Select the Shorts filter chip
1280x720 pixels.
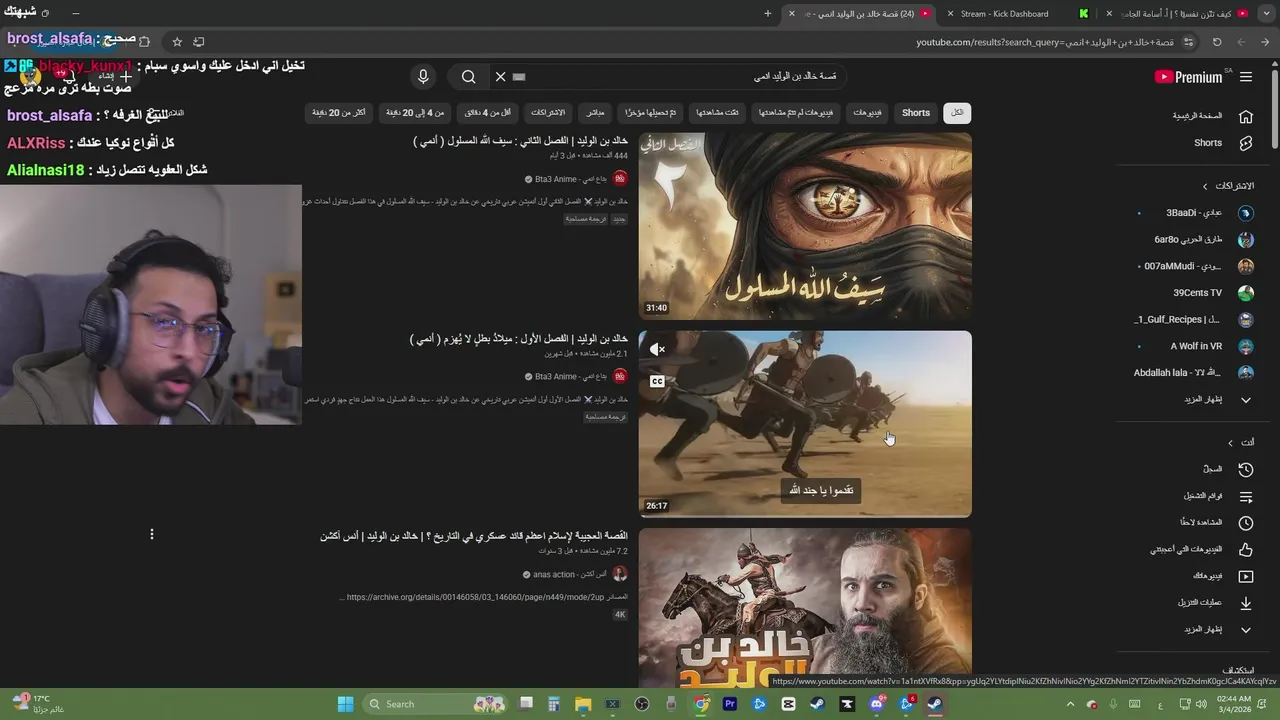coord(916,113)
